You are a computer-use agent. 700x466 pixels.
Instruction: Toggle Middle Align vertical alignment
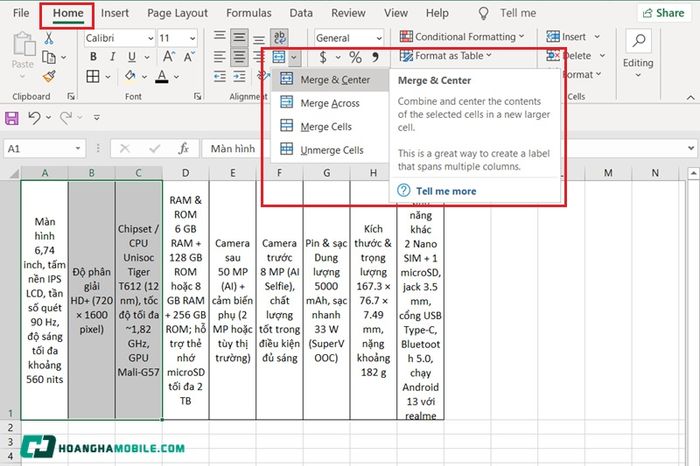click(239, 37)
